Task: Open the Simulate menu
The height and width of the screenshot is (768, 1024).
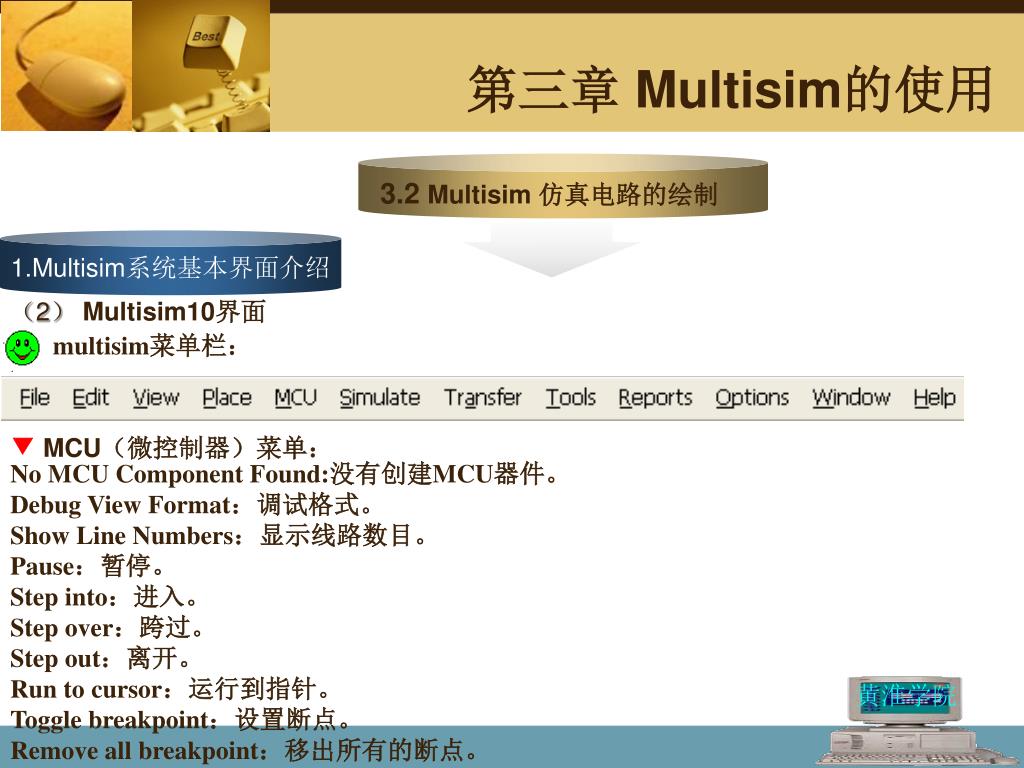Action: [x=379, y=397]
